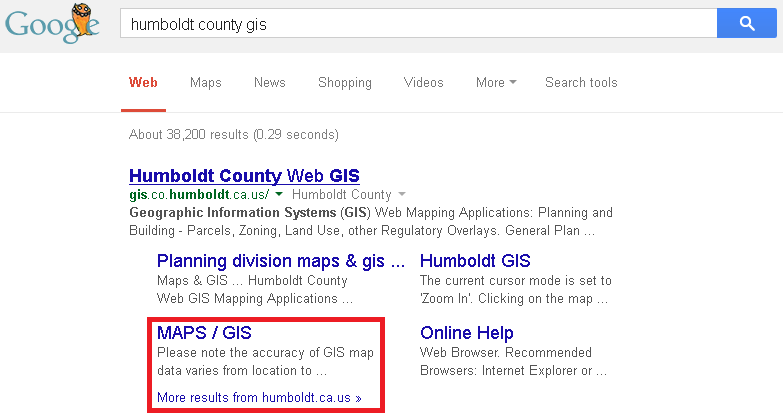
Task: Expand the More dropdown menu
Action: (495, 83)
